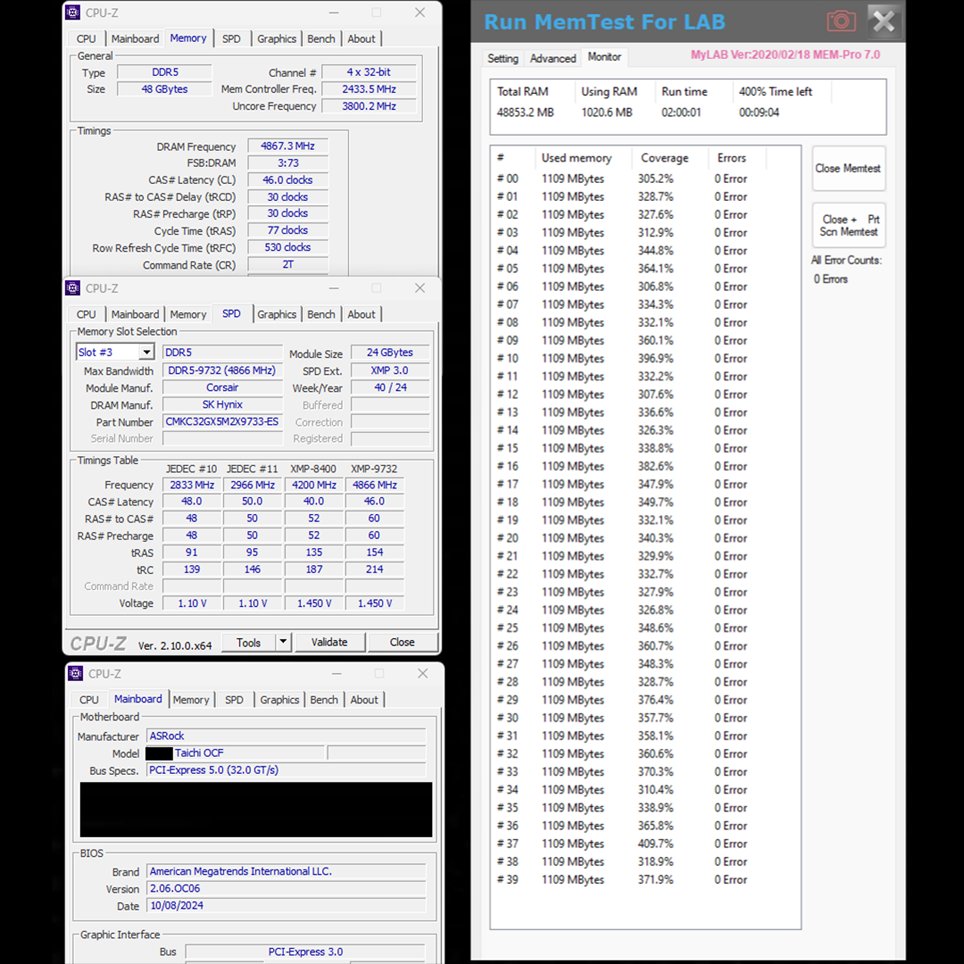Switch to the Setting tab in MemTest
The image size is (964, 964).
coord(503,58)
